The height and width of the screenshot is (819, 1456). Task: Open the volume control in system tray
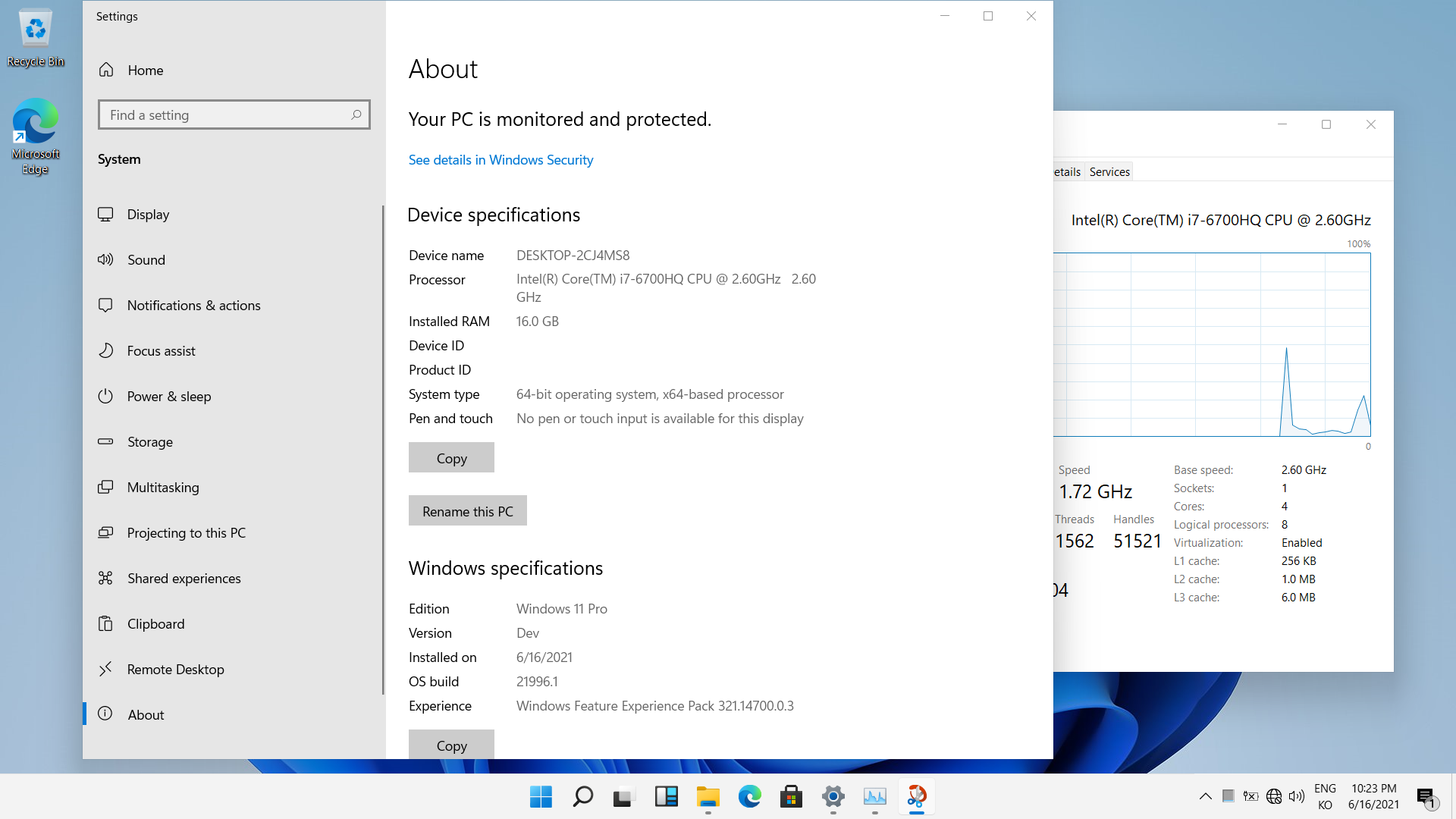[x=1297, y=796]
